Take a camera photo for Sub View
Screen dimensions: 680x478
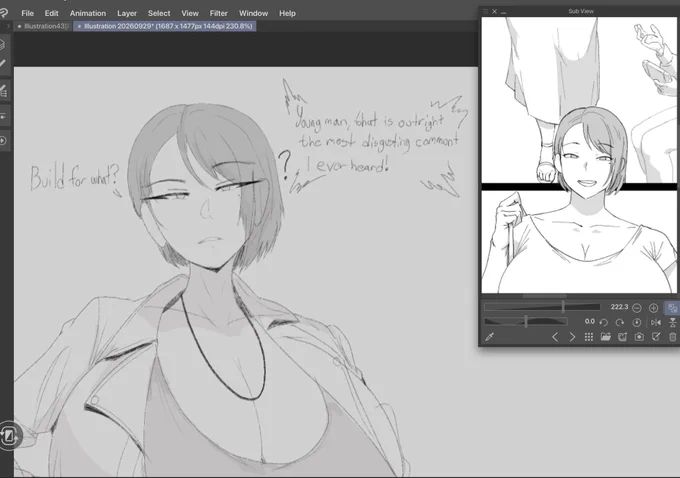(639, 337)
